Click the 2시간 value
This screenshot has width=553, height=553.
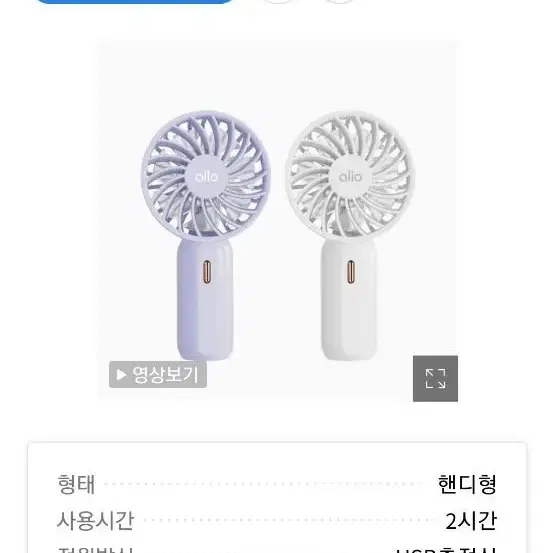click(x=471, y=521)
